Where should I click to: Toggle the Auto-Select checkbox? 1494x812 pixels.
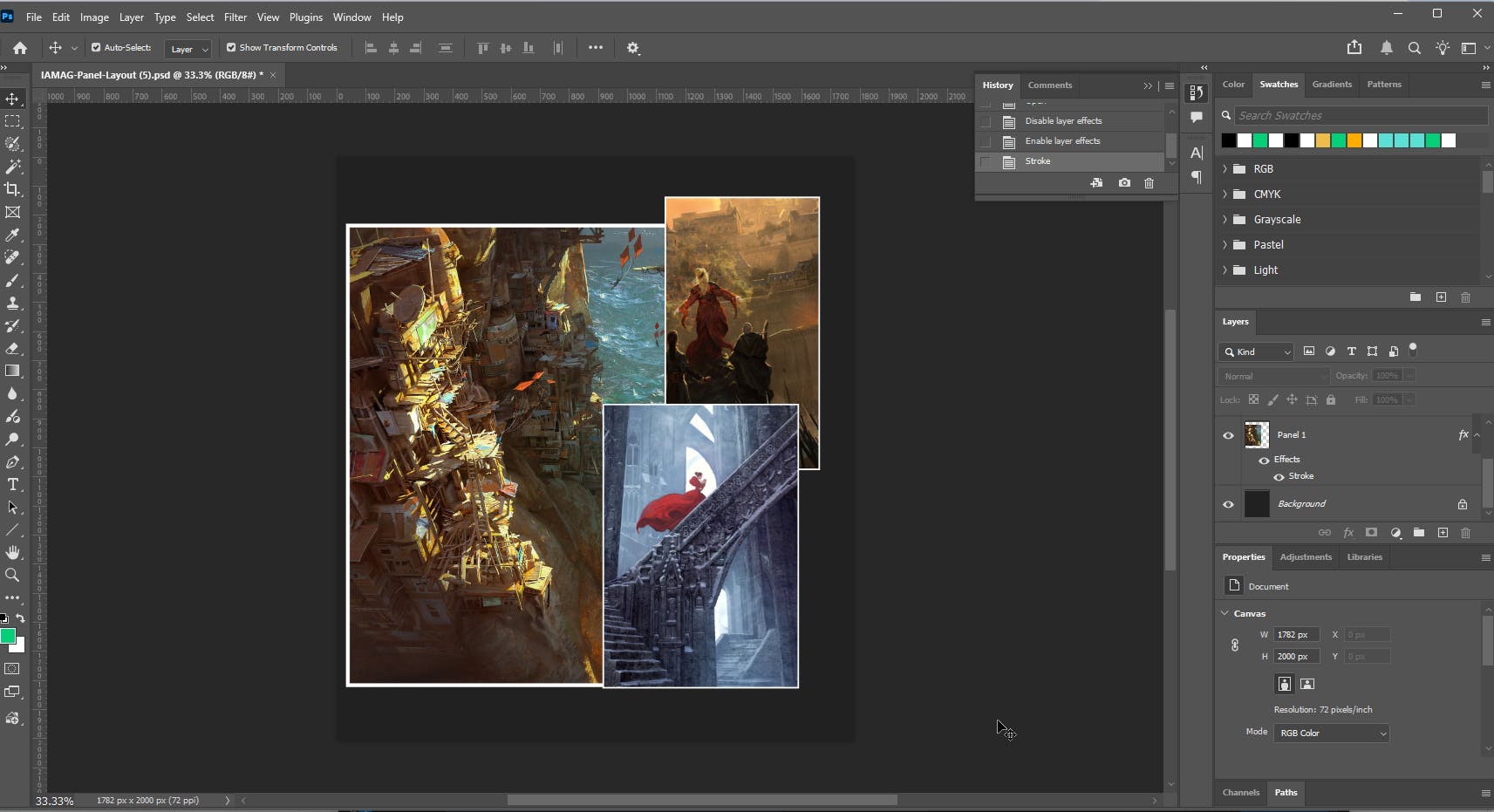tap(96, 48)
